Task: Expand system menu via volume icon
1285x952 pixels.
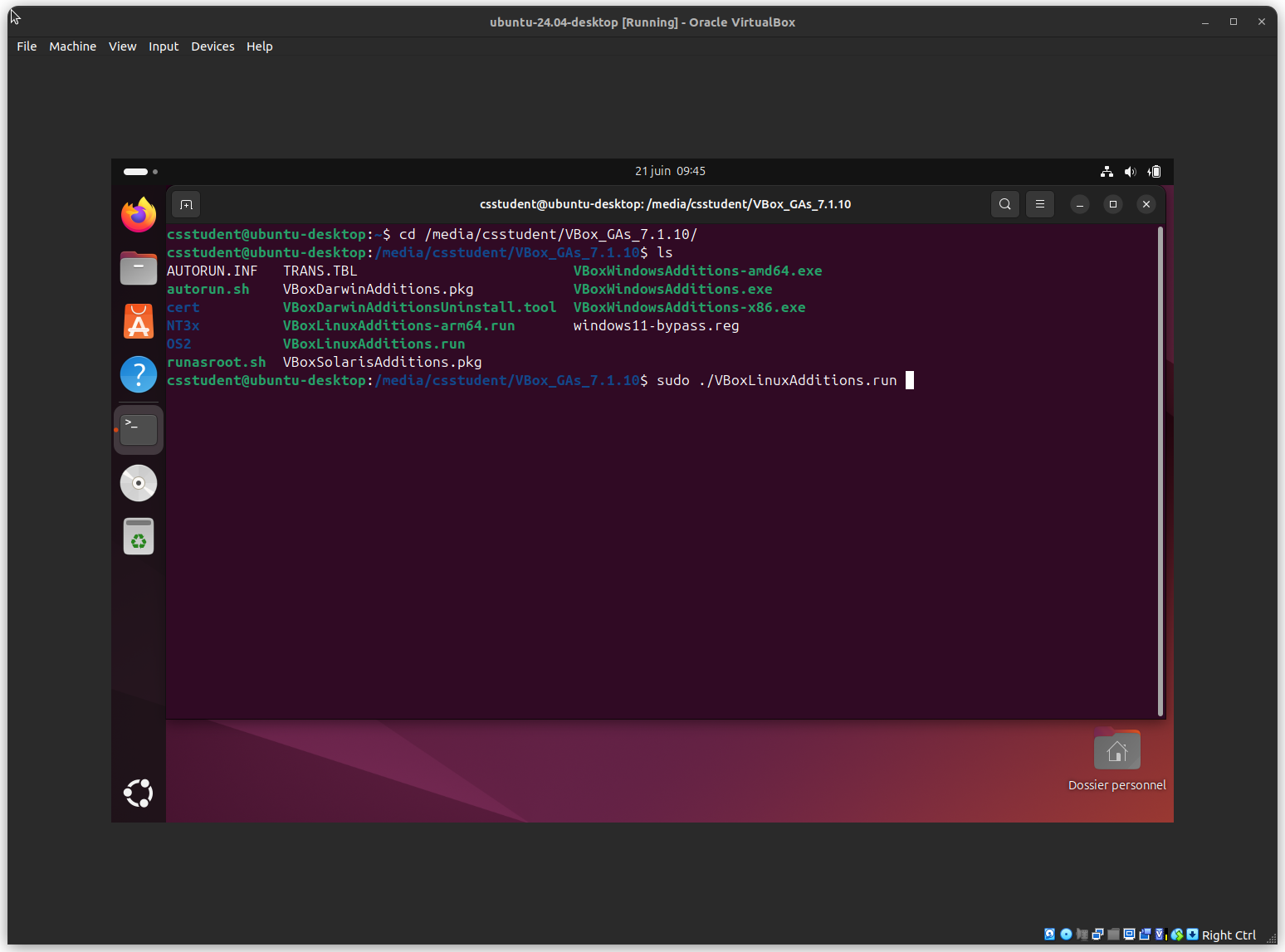Action: (1130, 172)
